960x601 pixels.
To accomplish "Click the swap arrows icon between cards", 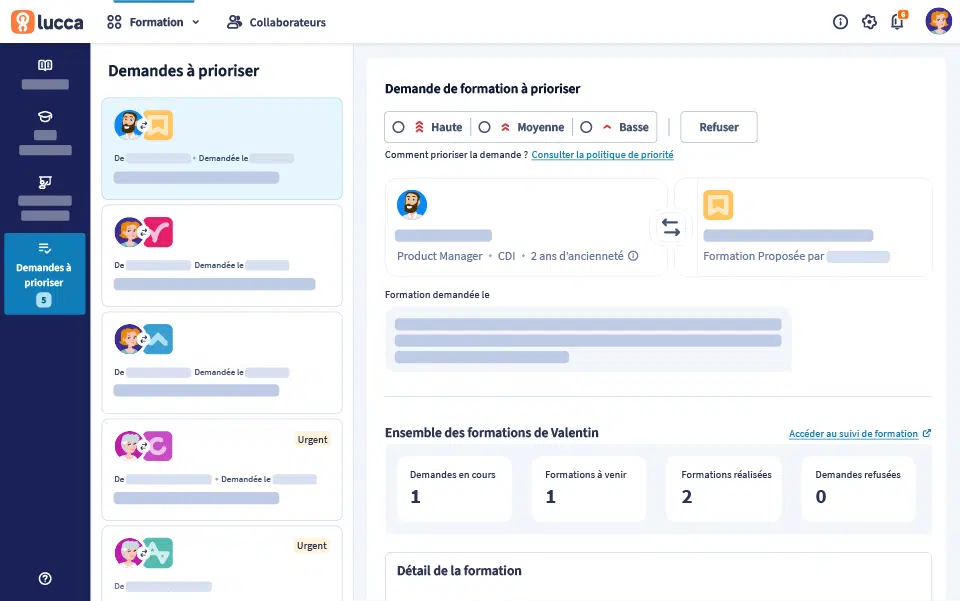I will coord(671,228).
